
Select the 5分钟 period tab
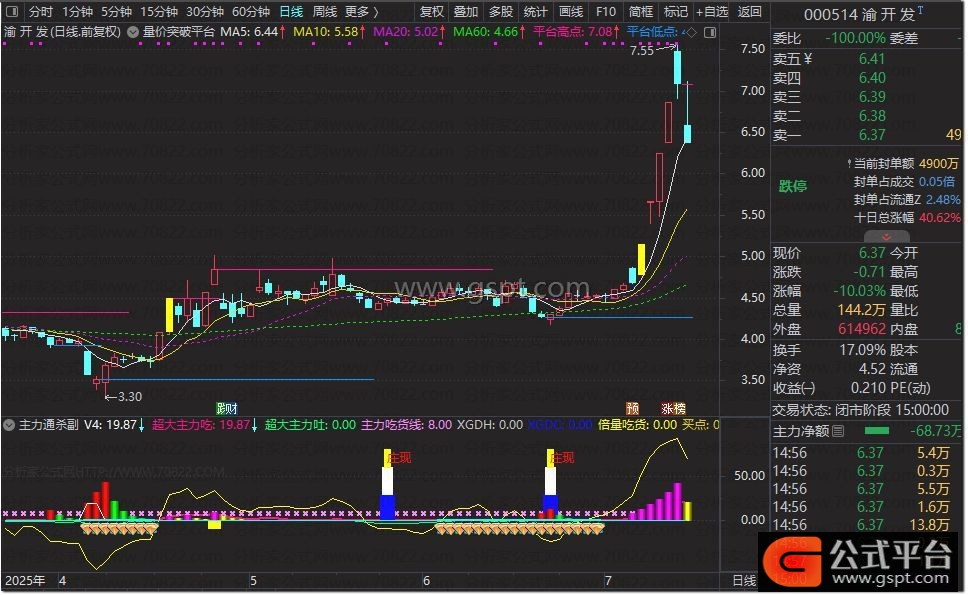point(116,12)
